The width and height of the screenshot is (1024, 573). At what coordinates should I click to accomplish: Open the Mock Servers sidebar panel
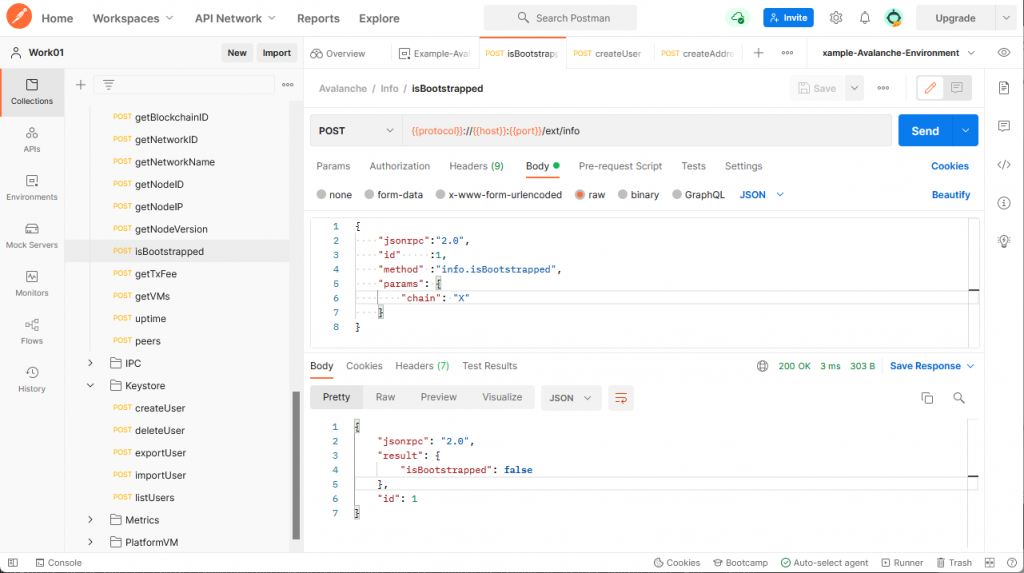pos(32,235)
